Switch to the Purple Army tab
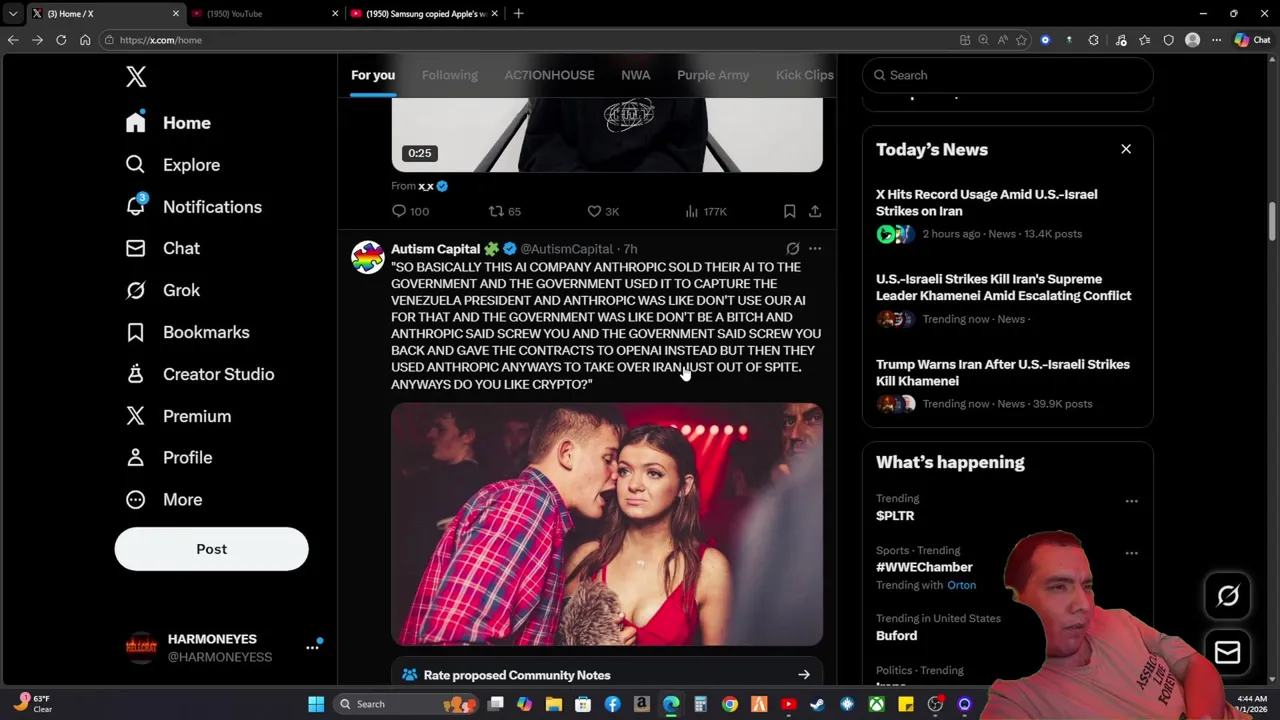 pyautogui.click(x=713, y=75)
